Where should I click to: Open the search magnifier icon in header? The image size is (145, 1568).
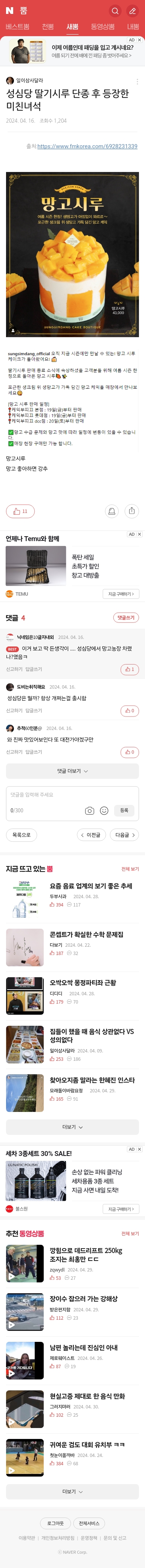pos(114,11)
